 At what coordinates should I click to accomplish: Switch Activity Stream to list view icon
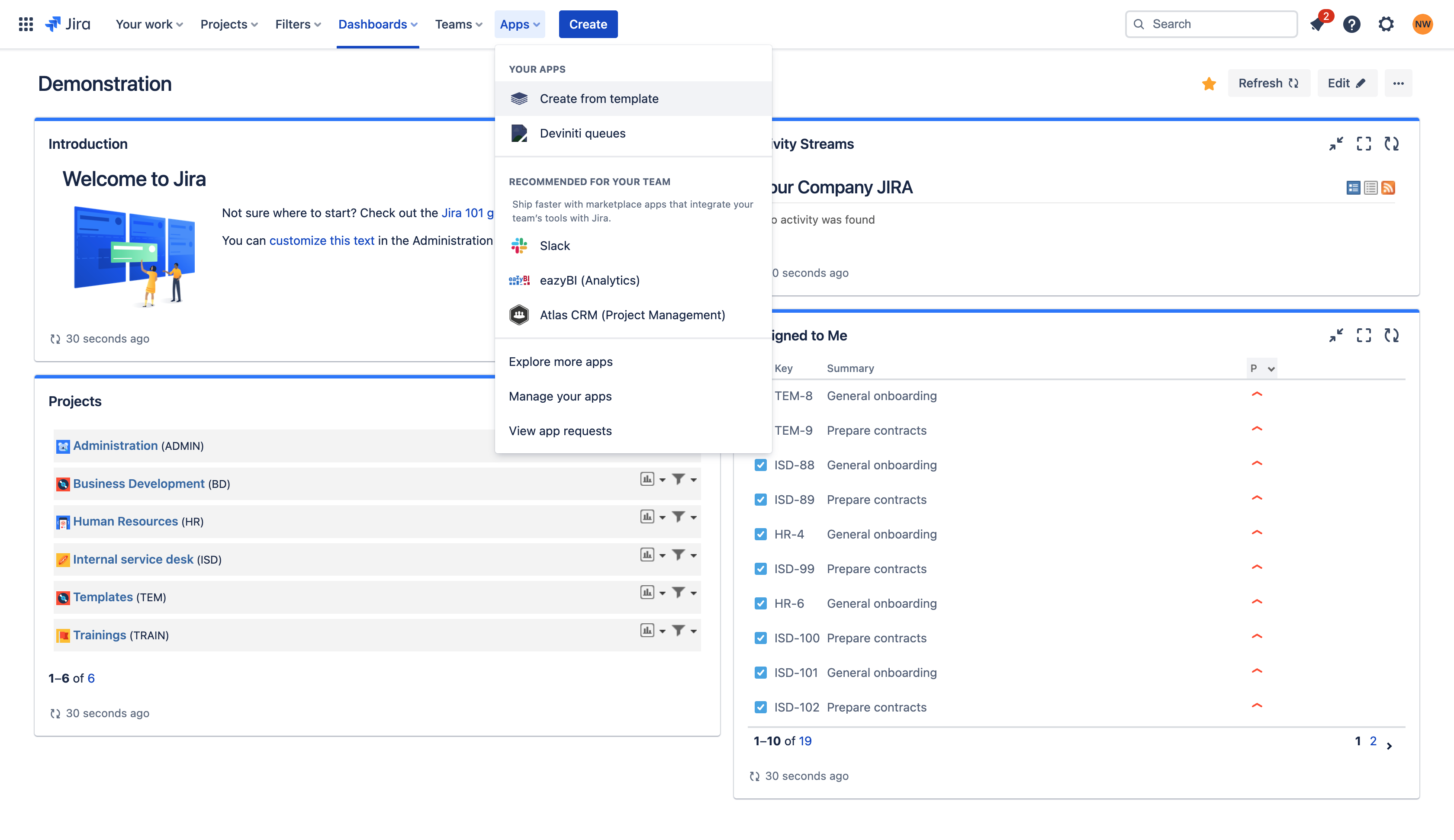pos(1370,187)
